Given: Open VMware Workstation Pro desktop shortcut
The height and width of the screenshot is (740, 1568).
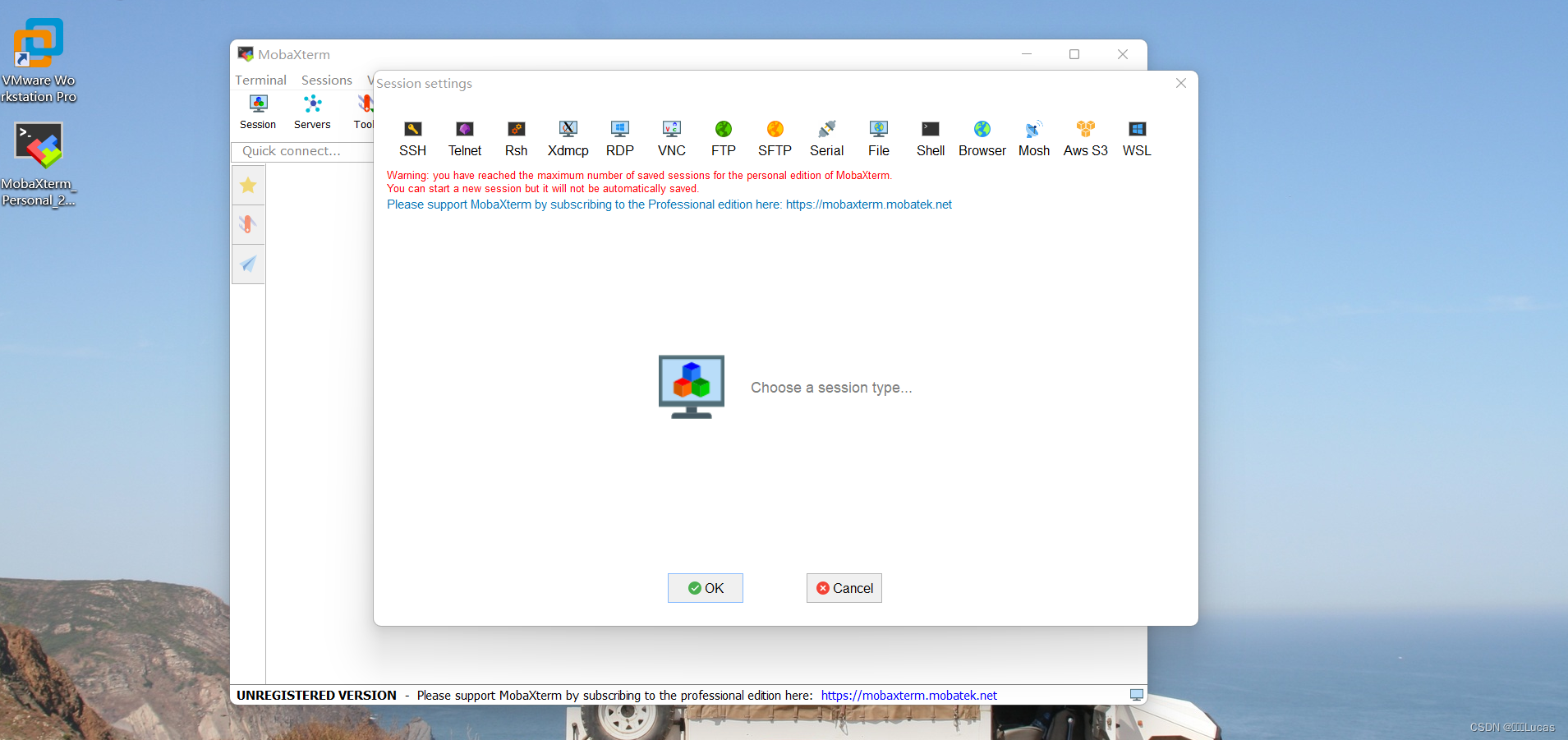Looking at the screenshot, I should pos(39,59).
